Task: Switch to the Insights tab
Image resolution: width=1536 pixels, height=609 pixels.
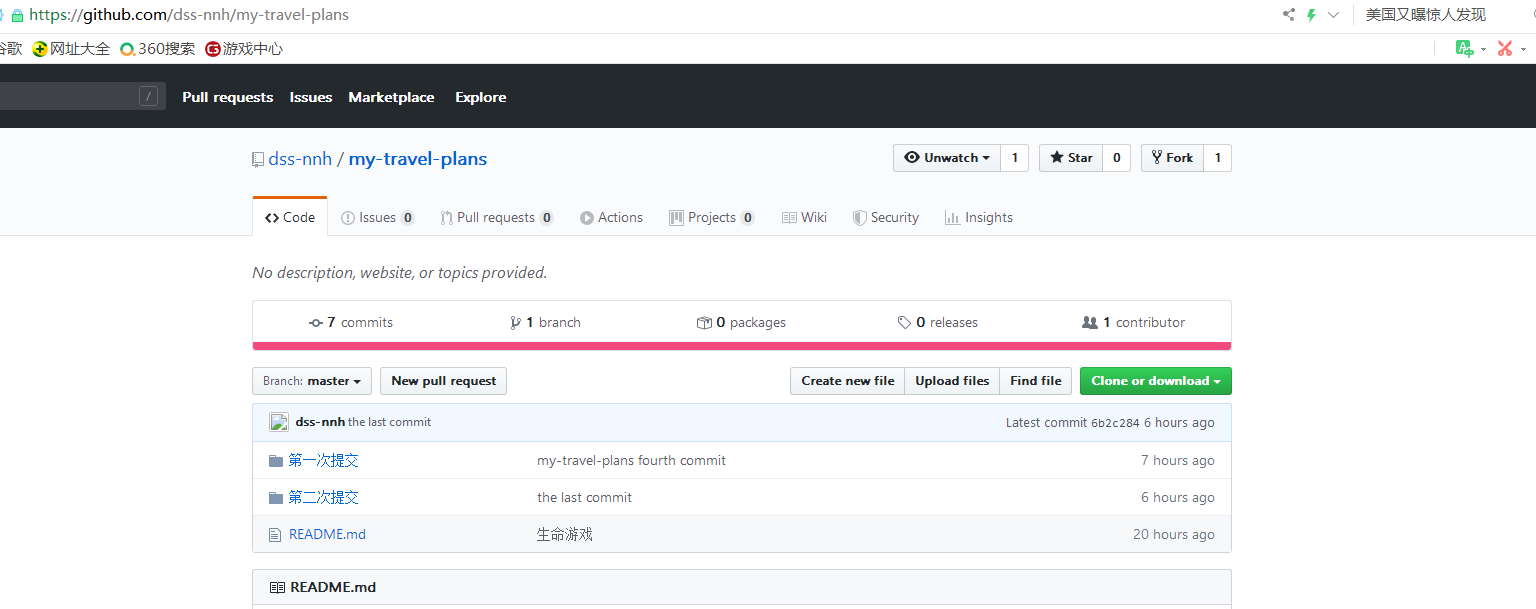Action: coord(978,217)
